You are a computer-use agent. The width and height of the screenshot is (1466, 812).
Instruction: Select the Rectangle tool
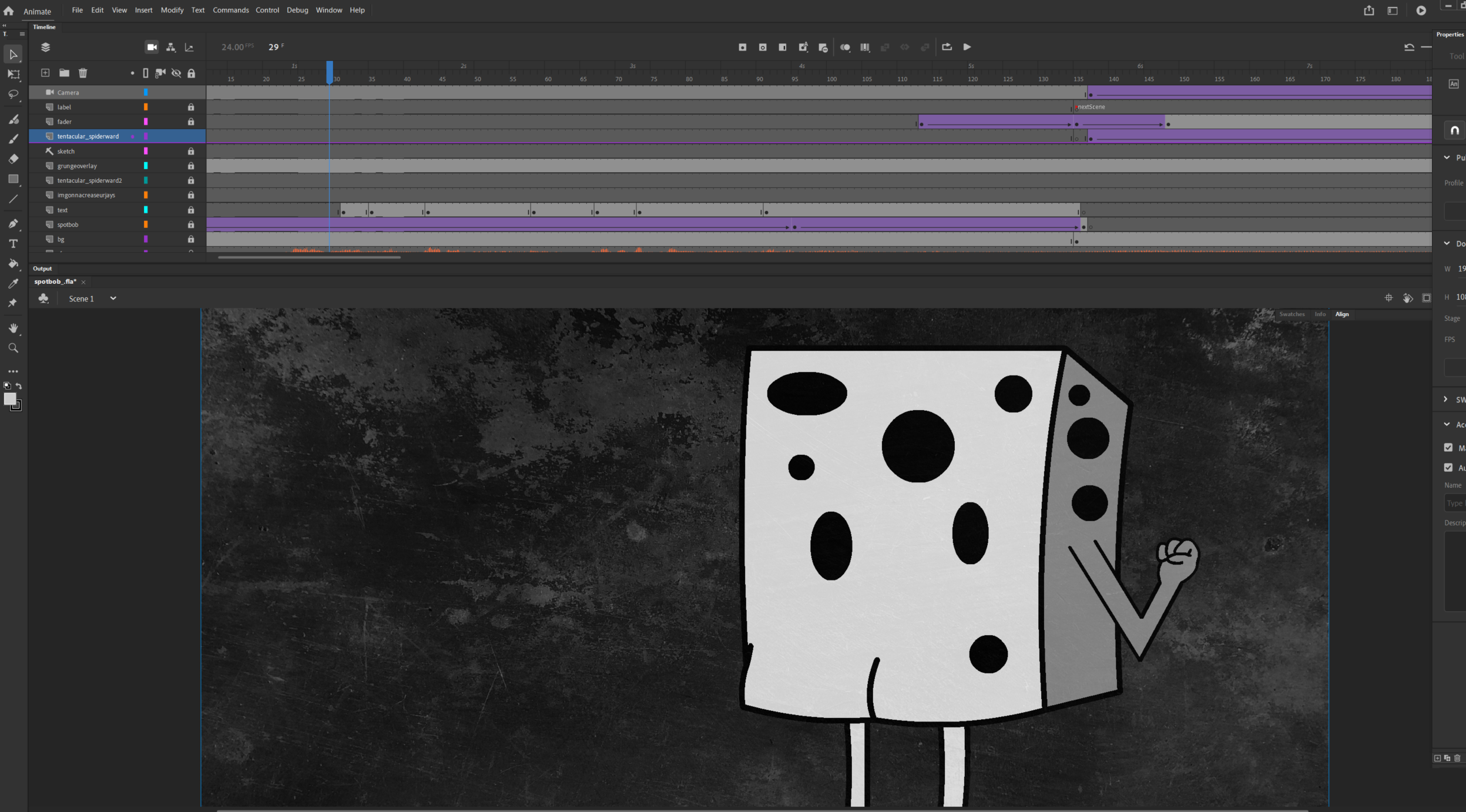coord(13,179)
